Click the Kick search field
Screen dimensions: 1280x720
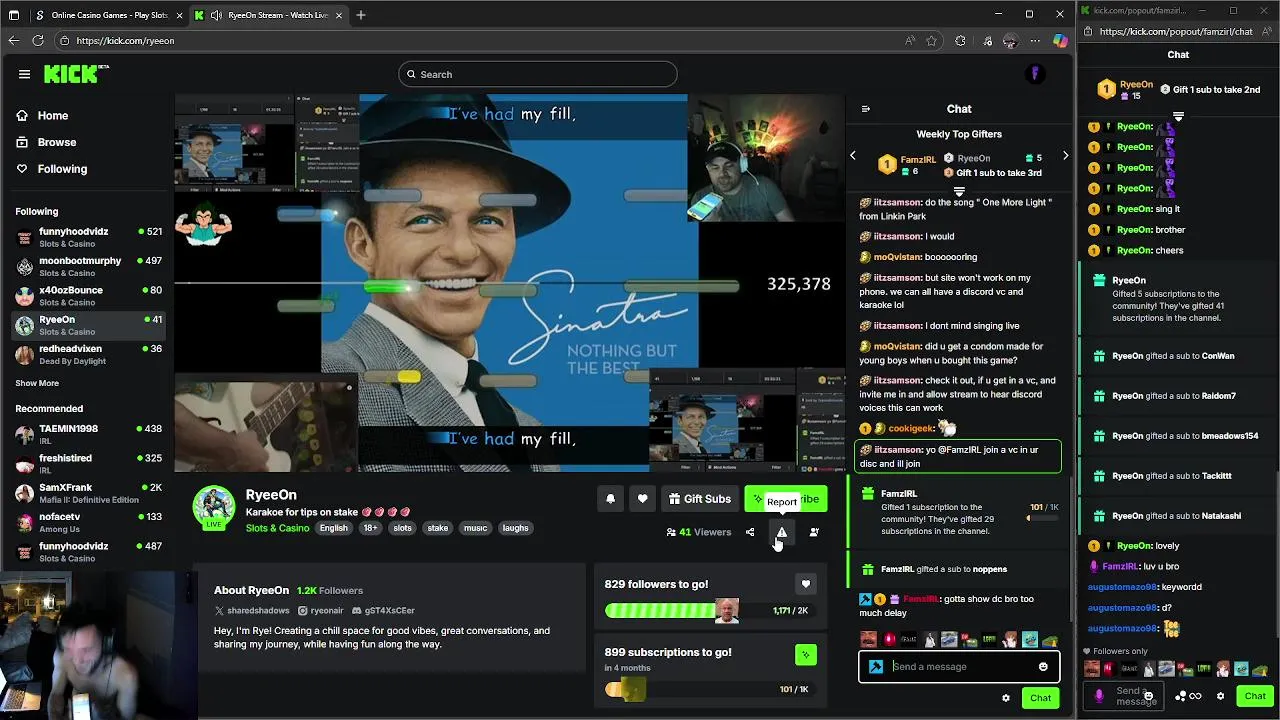(538, 74)
